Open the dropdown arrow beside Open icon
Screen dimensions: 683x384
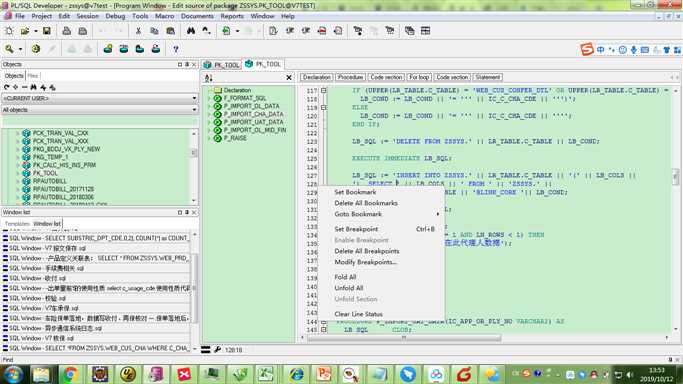point(36,31)
